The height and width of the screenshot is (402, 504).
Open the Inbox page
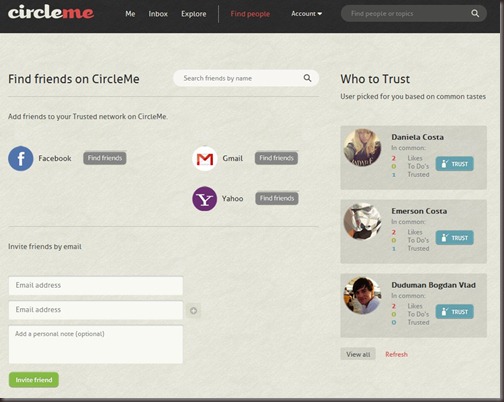[x=158, y=14]
